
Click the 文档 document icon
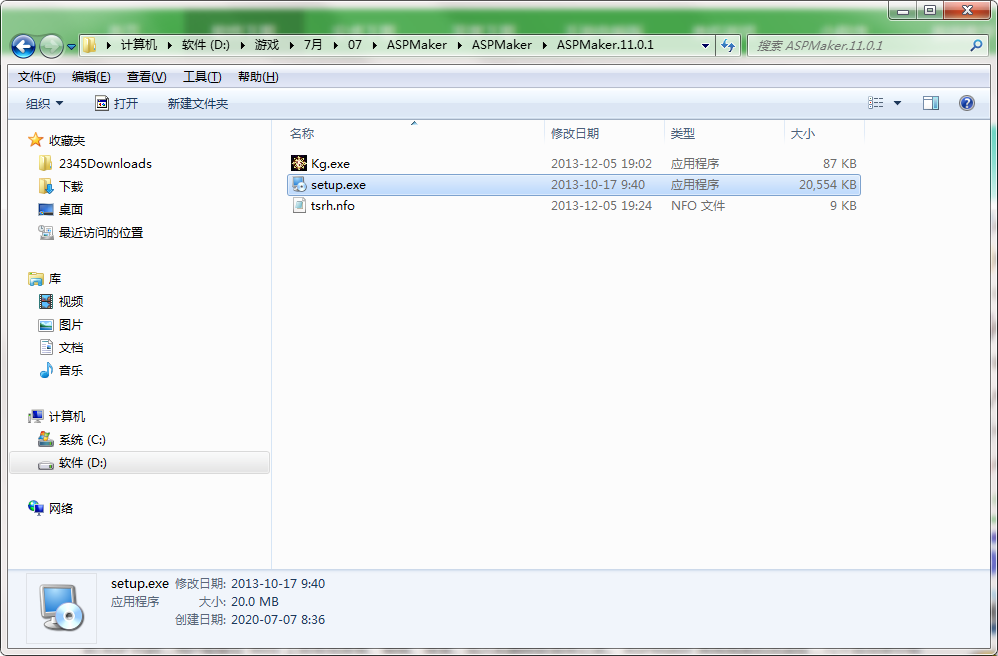click(46, 347)
